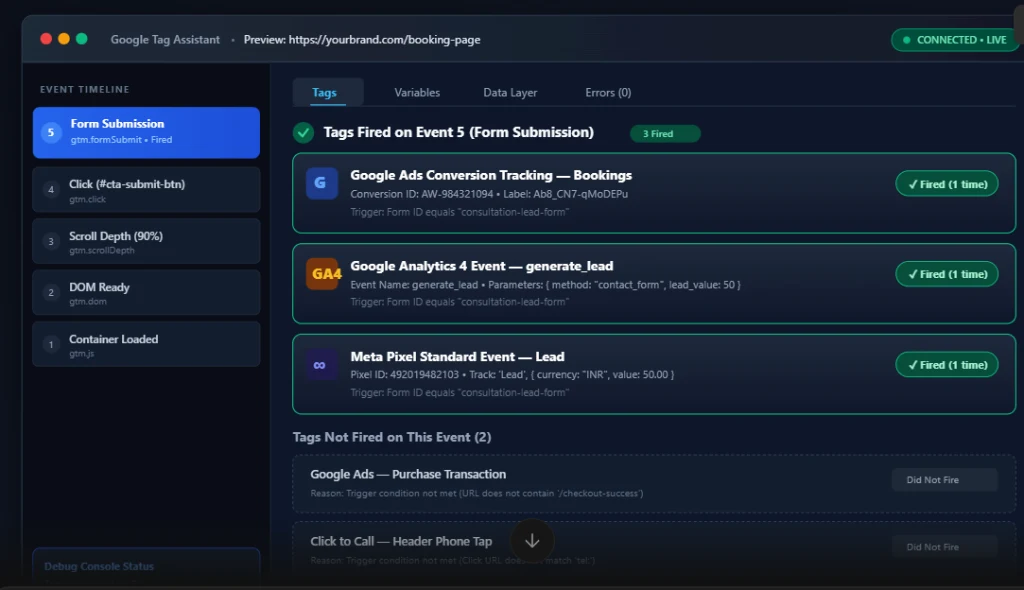The width and height of the screenshot is (1024, 590).
Task: Open Google Analytics 4 Event generate_lead card
Action: click(x=654, y=284)
